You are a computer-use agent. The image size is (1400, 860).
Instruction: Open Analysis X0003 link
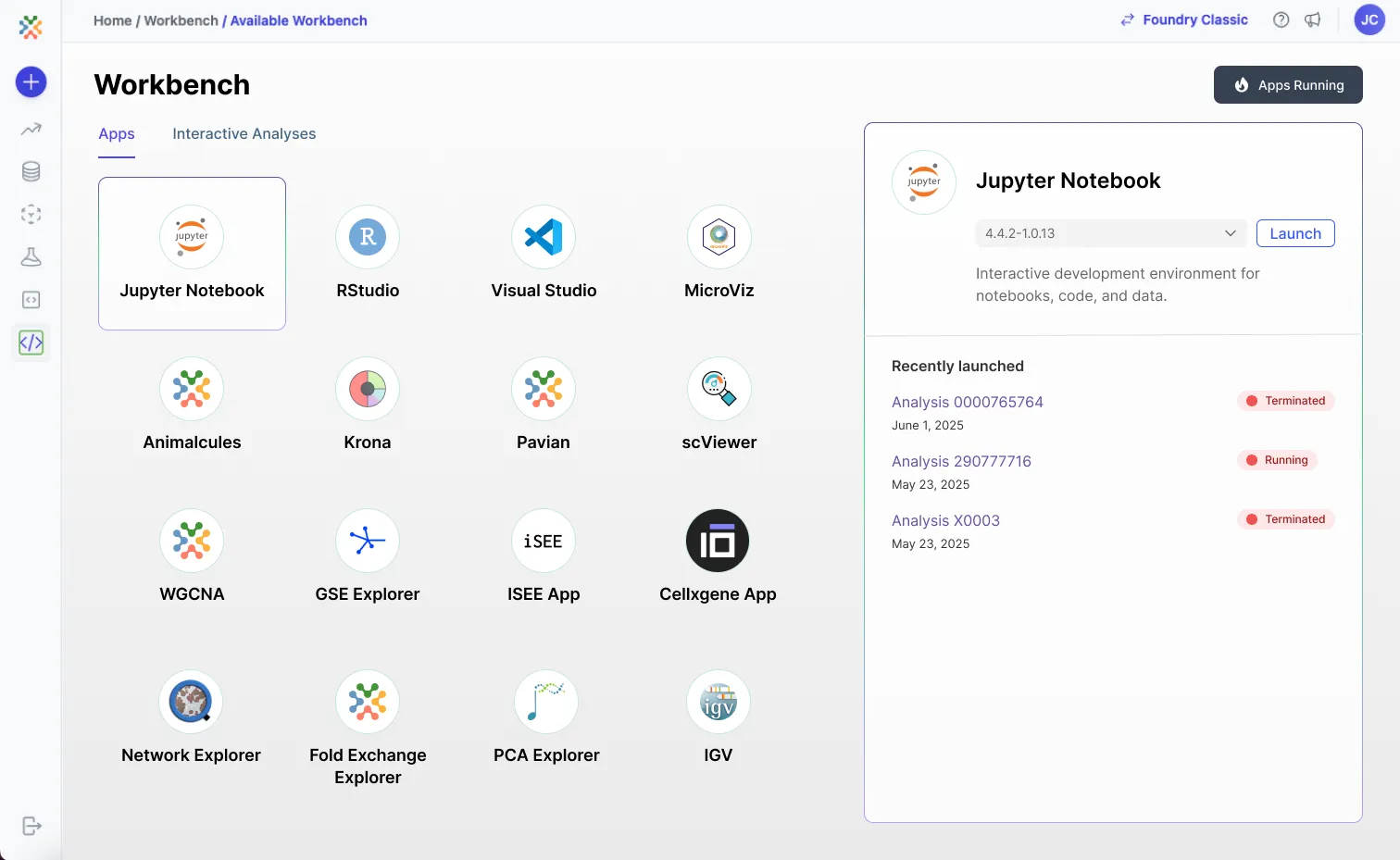coord(945,520)
